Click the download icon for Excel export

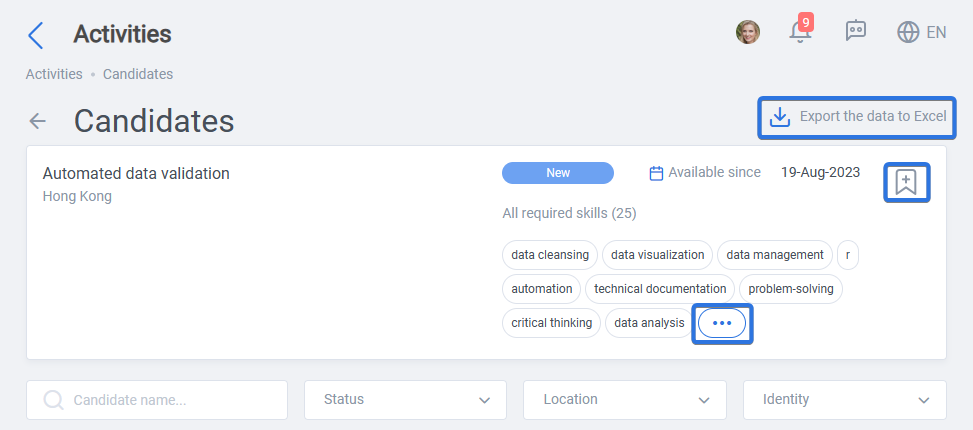pos(779,117)
